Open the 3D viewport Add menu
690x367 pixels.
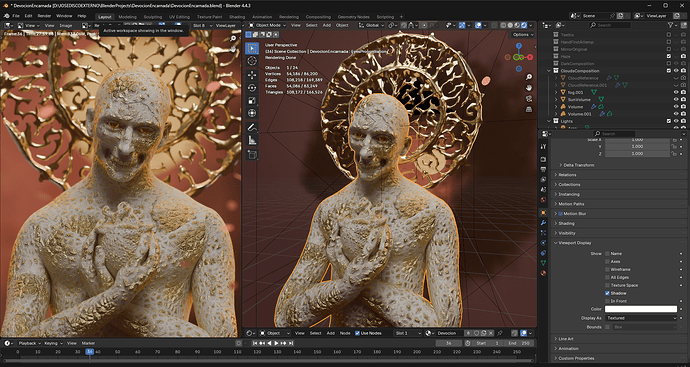click(x=327, y=26)
